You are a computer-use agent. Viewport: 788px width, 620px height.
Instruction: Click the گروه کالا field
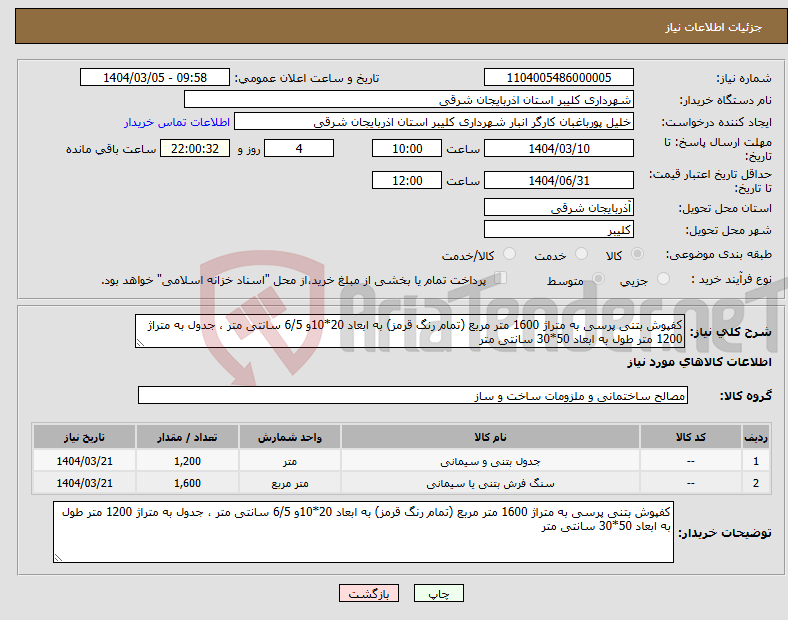click(x=413, y=395)
